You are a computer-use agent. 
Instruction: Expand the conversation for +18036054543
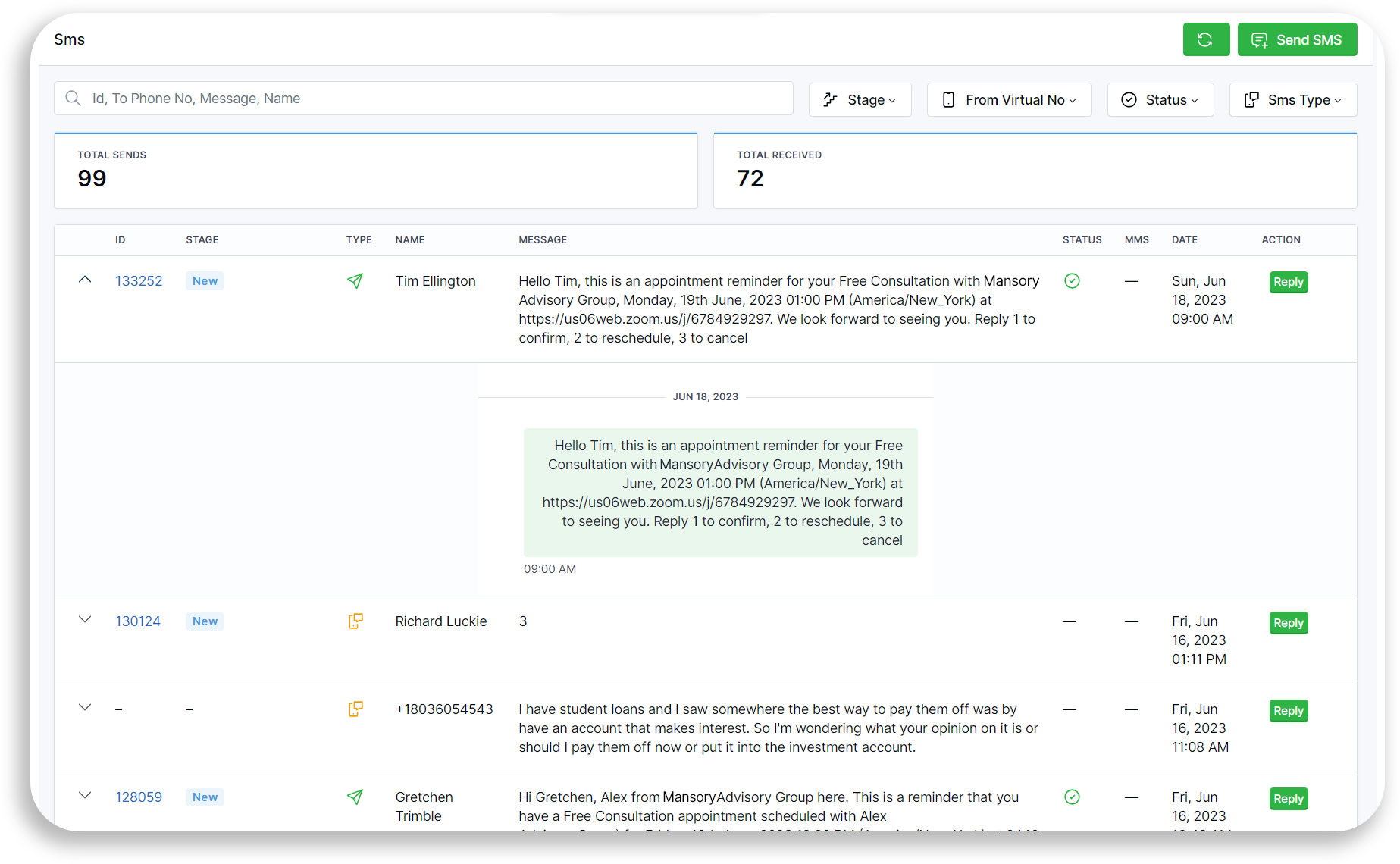(84, 707)
